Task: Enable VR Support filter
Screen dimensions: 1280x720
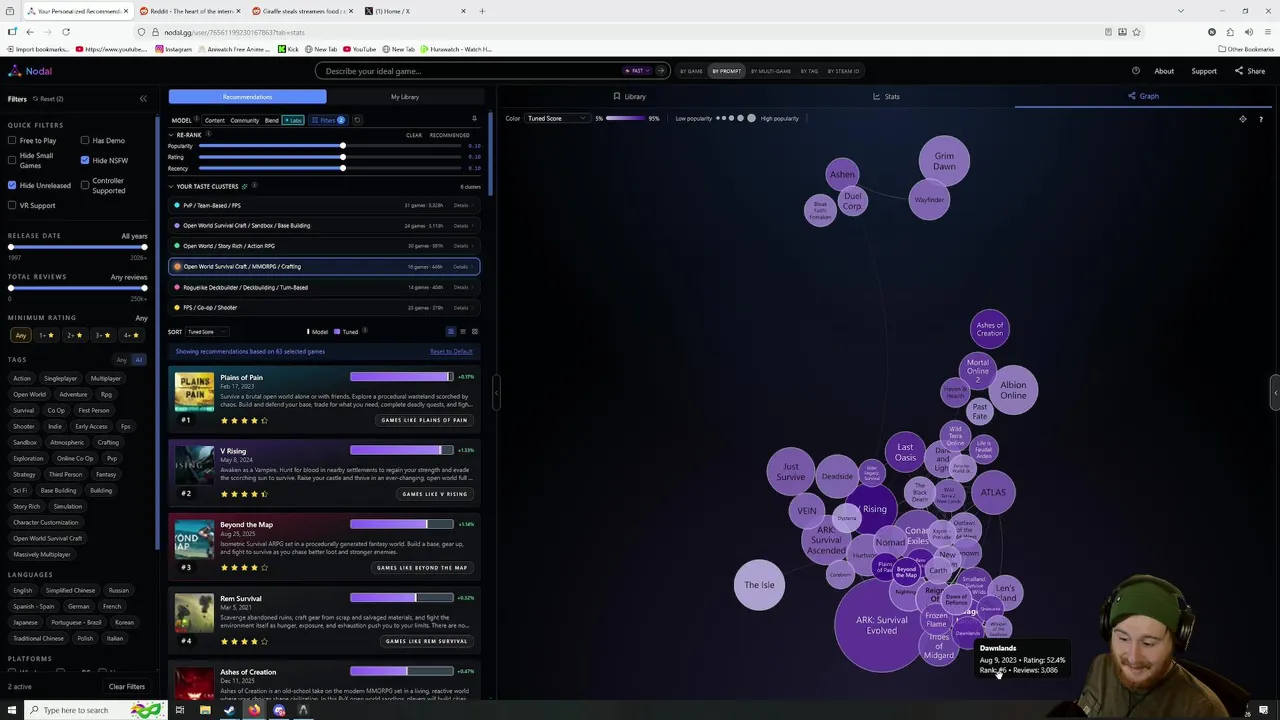Action: coord(12,205)
